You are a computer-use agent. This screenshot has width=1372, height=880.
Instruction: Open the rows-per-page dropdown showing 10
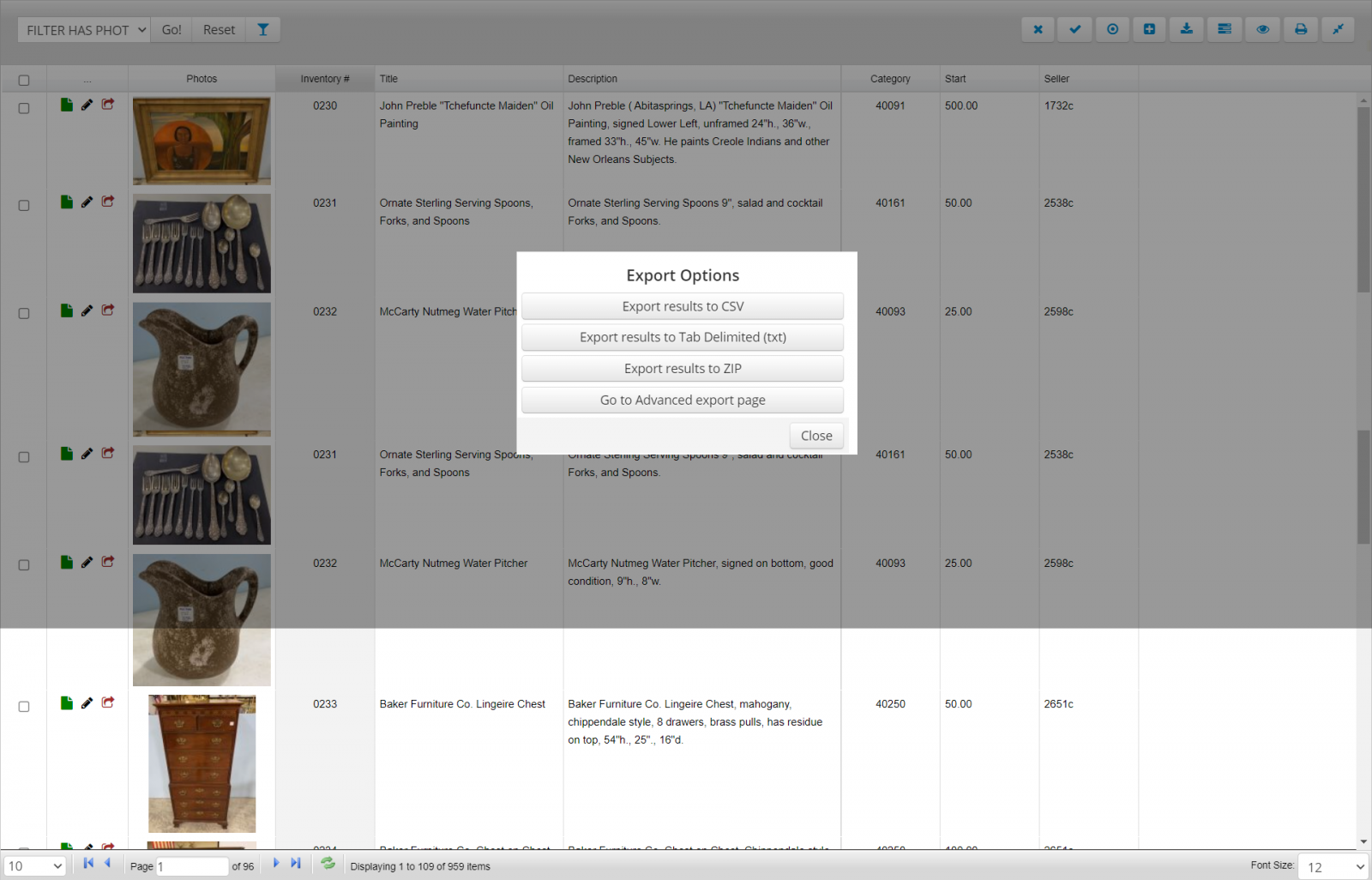point(35,866)
